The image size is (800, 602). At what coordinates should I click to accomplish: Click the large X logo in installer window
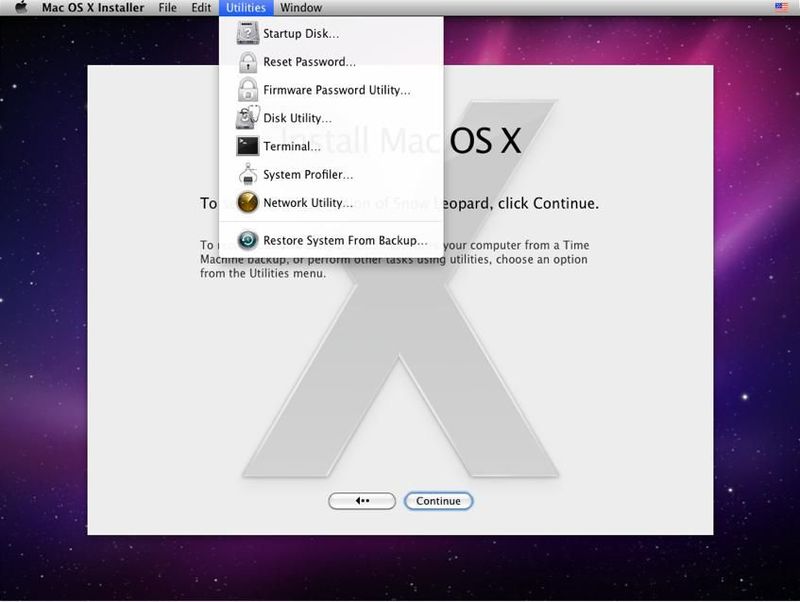click(x=400, y=380)
